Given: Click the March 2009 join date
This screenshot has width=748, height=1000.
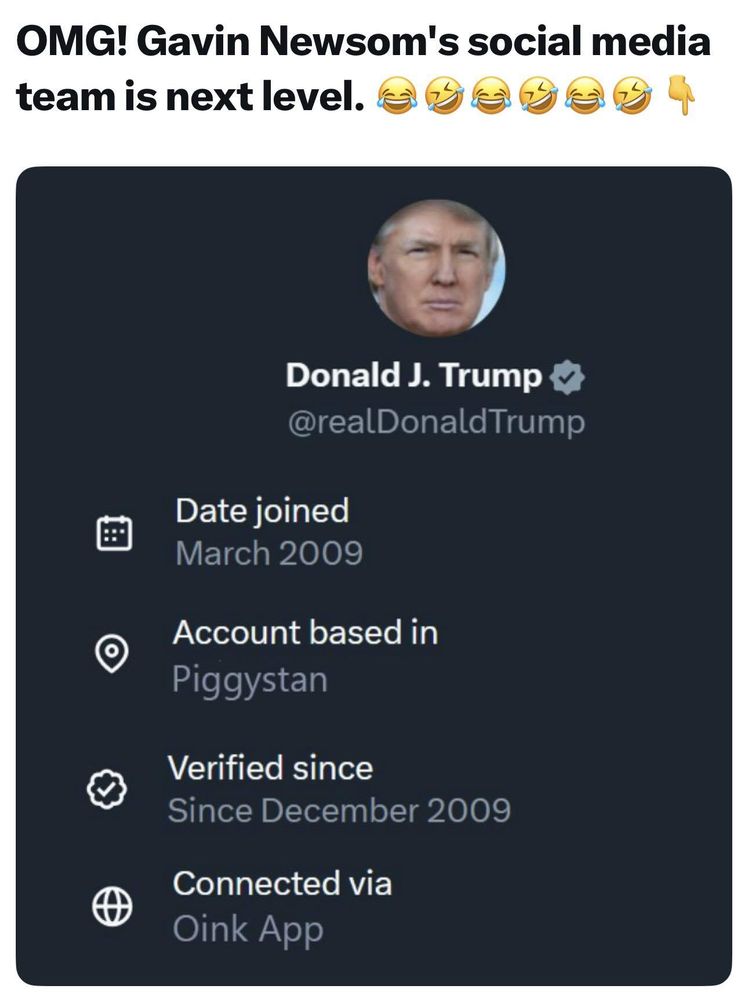Looking at the screenshot, I should (268, 553).
